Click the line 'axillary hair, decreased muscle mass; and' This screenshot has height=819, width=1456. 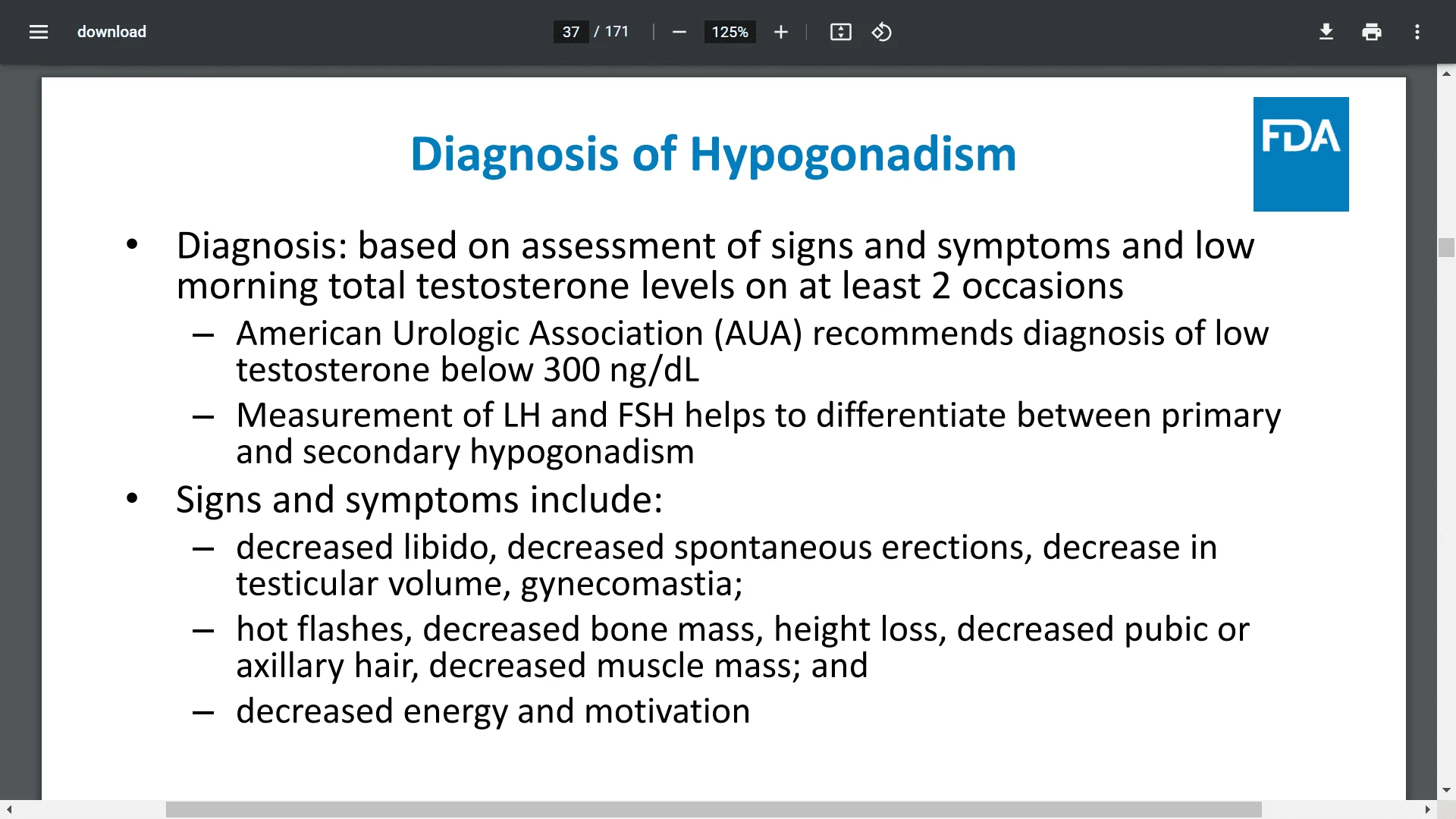tap(552, 666)
